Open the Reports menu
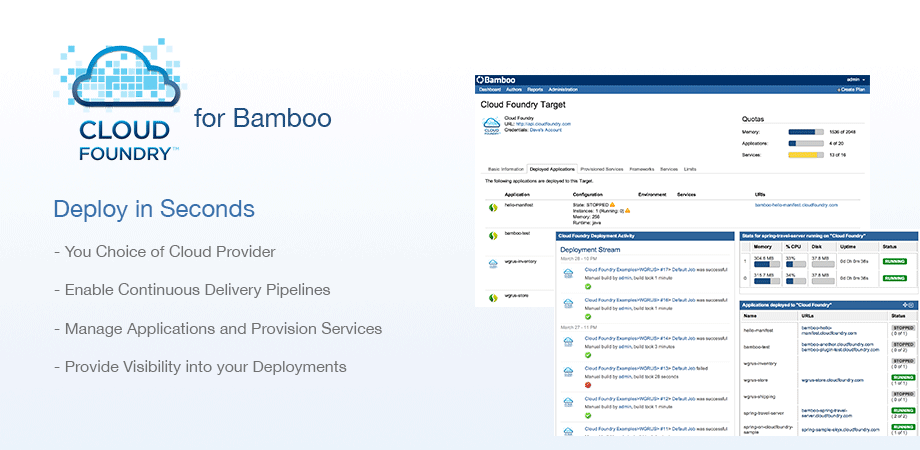The height and width of the screenshot is (450, 920). (x=535, y=90)
